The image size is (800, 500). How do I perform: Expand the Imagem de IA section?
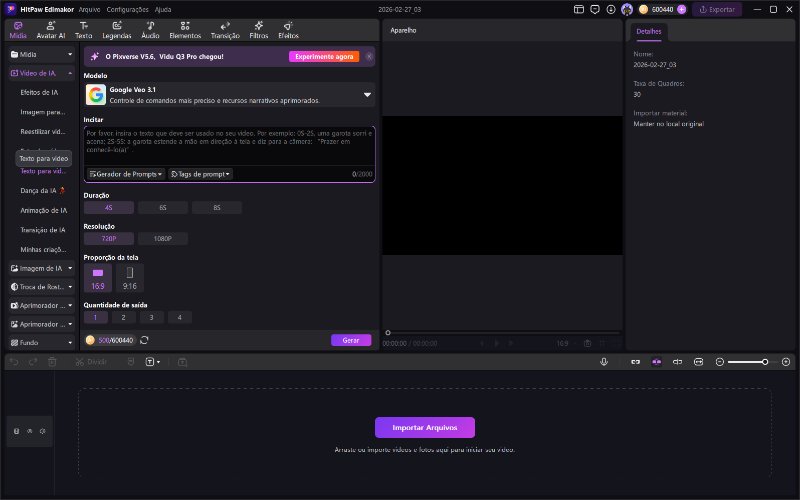point(41,268)
